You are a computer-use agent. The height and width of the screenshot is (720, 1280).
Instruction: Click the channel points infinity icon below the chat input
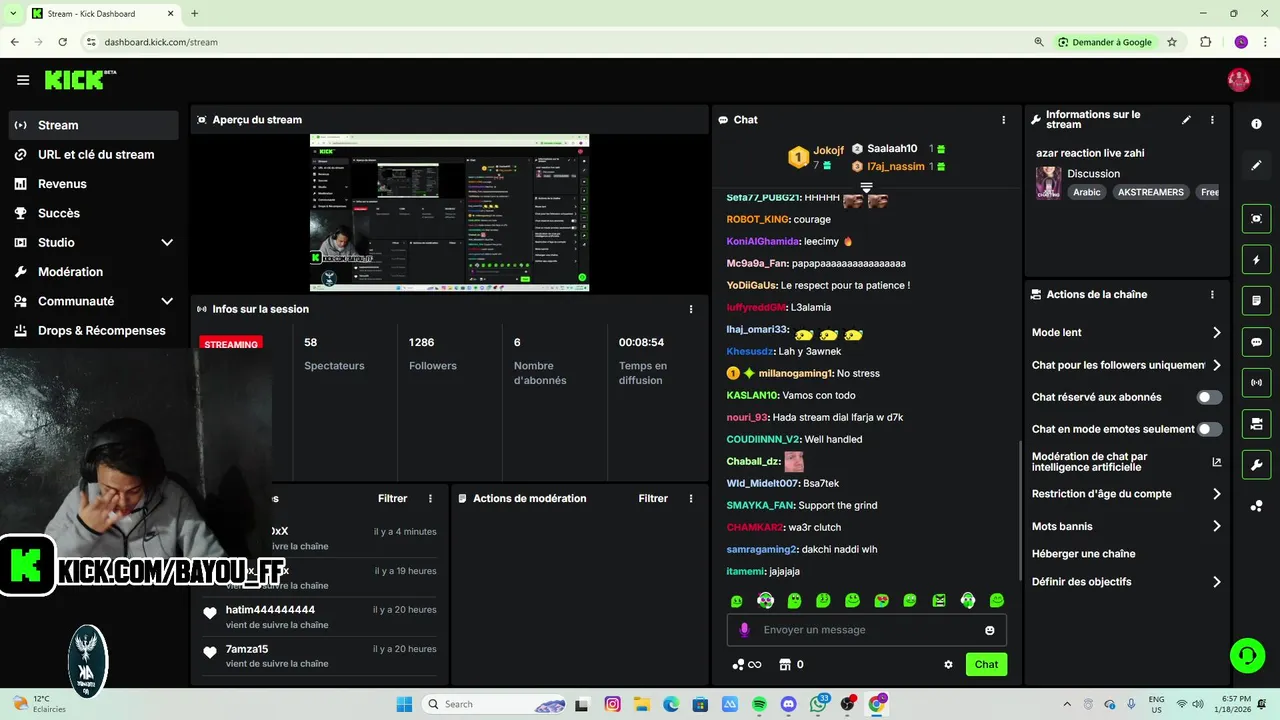(x=747, y=664)
